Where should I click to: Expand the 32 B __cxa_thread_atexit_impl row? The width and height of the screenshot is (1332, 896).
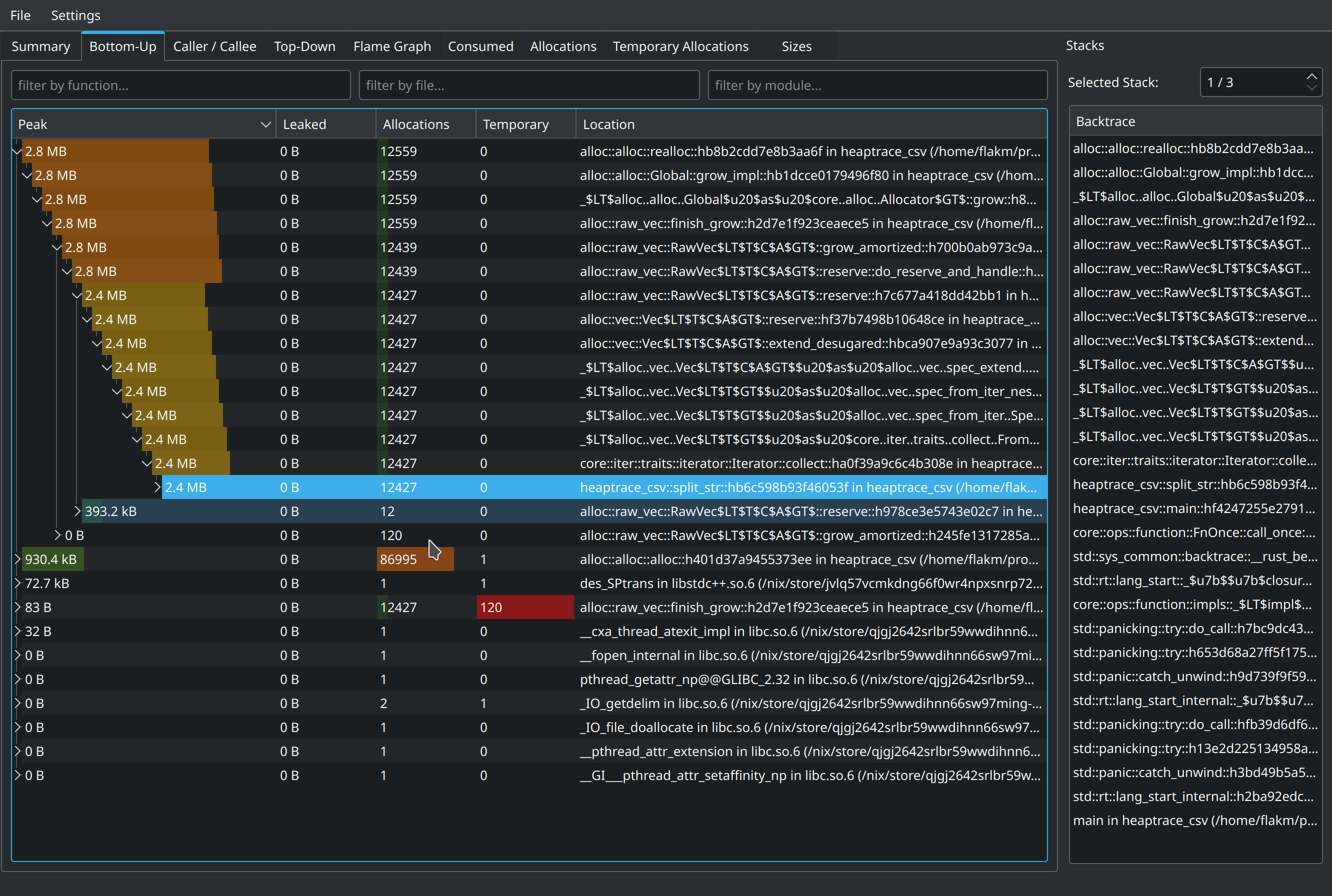[x=17, y=631]
